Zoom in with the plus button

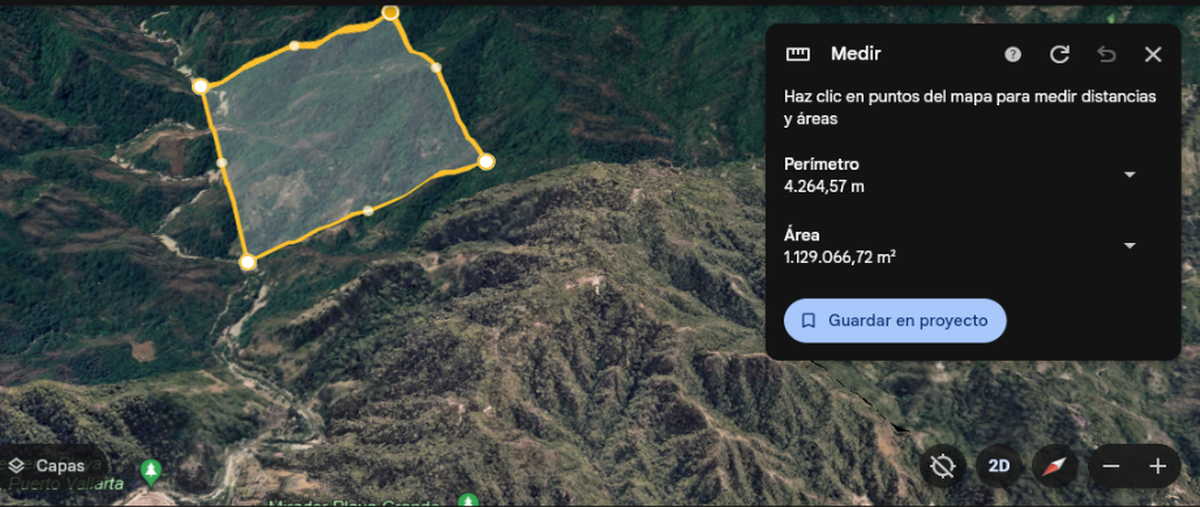pyautogui.click(x=1158, y=466)
